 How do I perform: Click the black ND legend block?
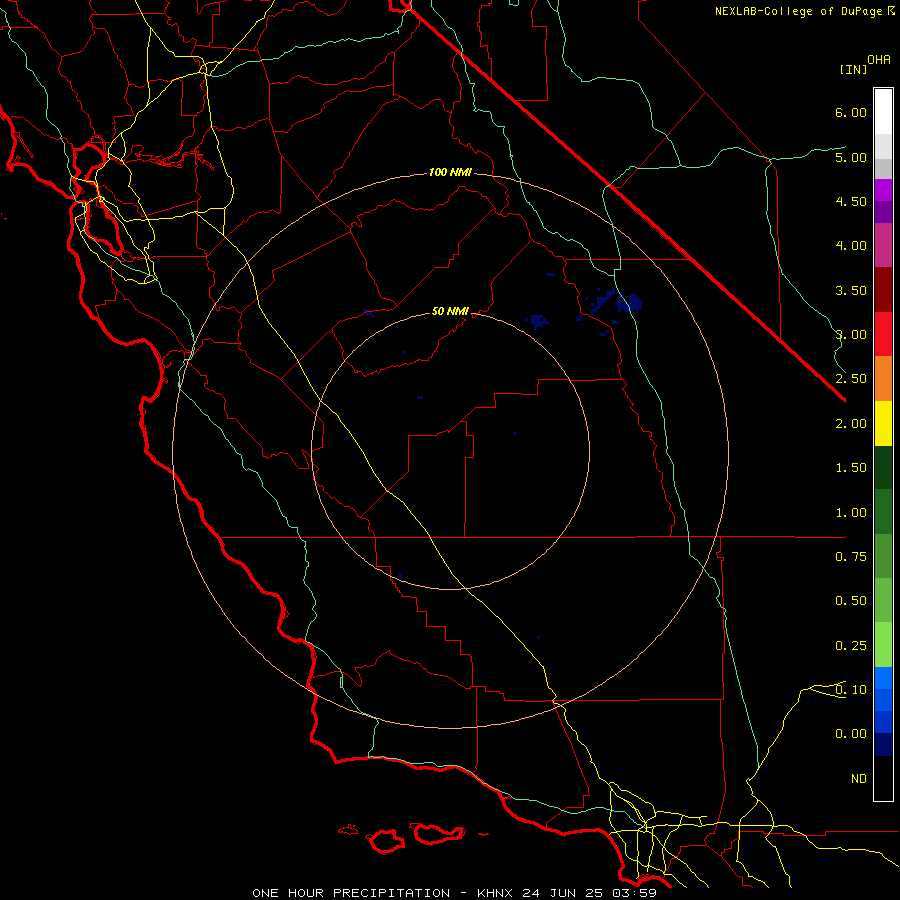pos(883,778)
